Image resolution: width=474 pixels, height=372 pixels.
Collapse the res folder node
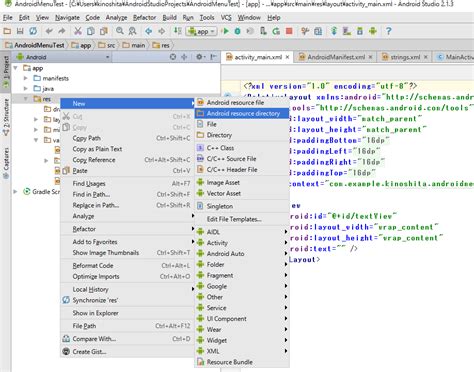click(x=26, y=99)
